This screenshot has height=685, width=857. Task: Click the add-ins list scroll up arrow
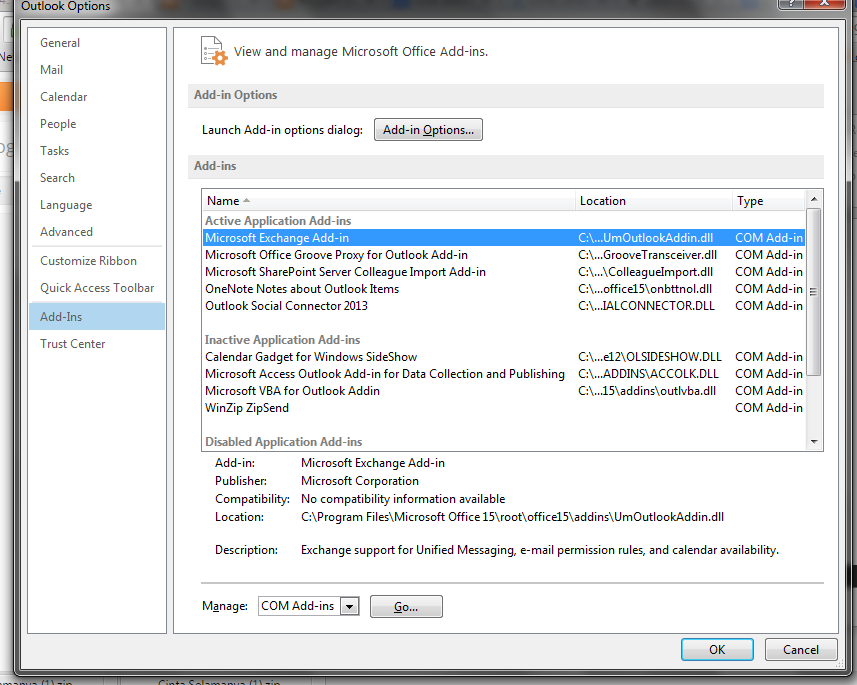pyautogui.click(x=814, y=199)
